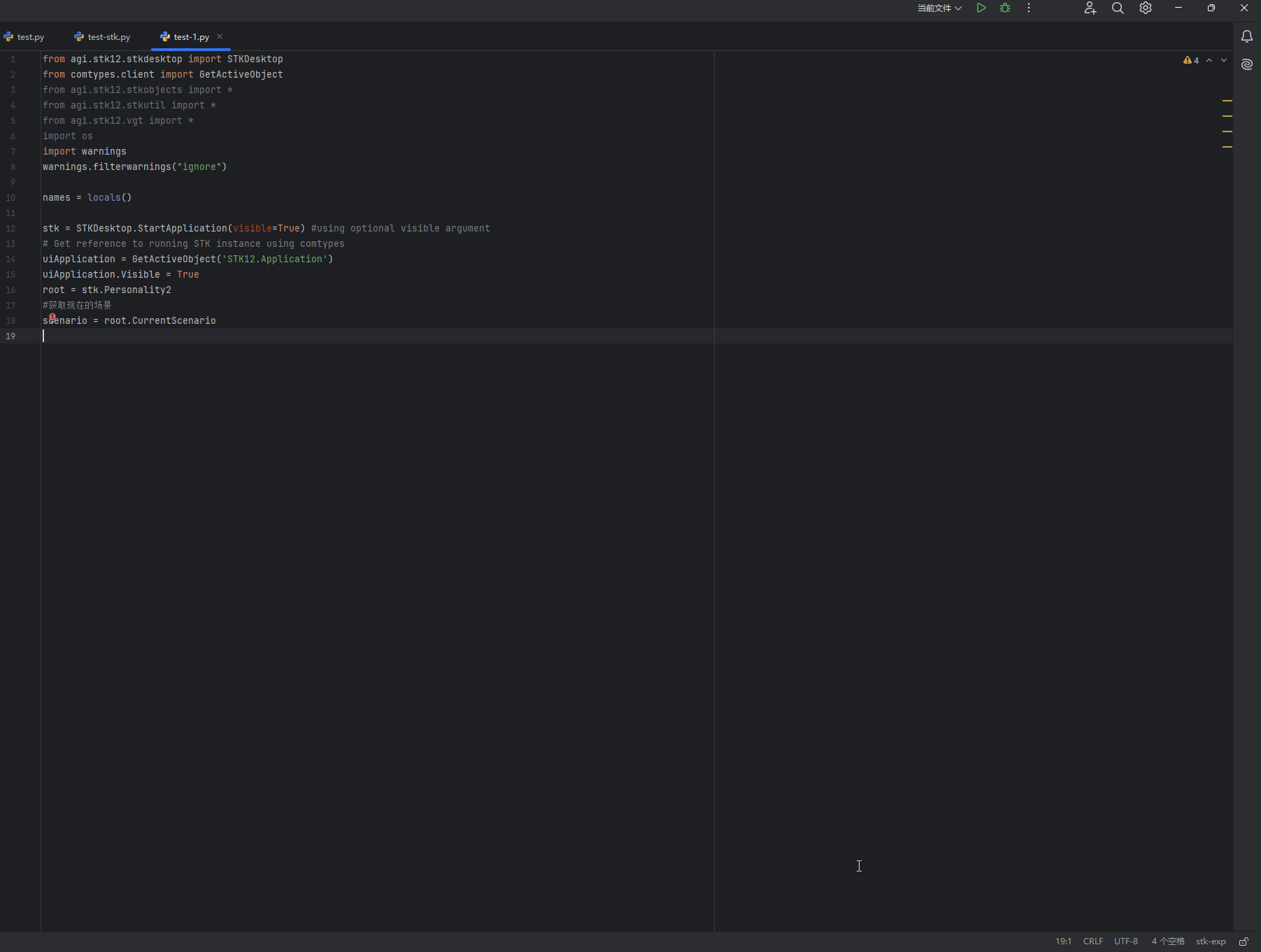Click the red error bulb on line 18
Viewport: 1261px width, 952px height.
click(x=52, y=317)
